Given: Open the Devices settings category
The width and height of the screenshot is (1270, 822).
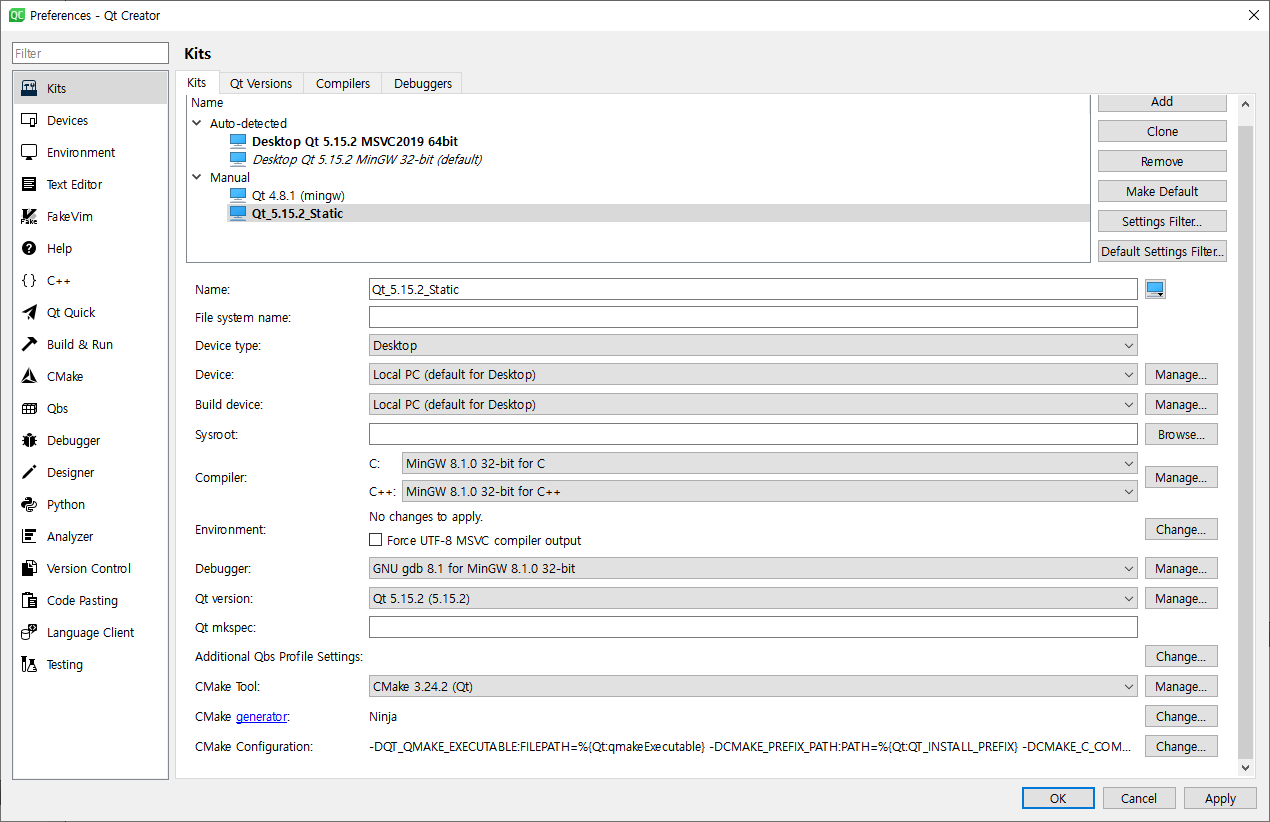Looking at the screenshot, I should click(x=90, y=120).
